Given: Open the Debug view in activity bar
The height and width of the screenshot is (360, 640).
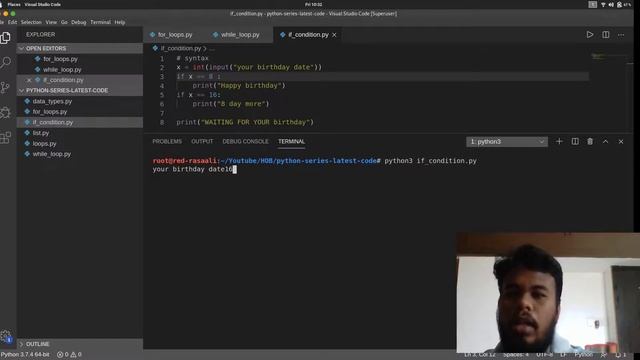Looking at the screenshot, I should [x=5, y=113].
